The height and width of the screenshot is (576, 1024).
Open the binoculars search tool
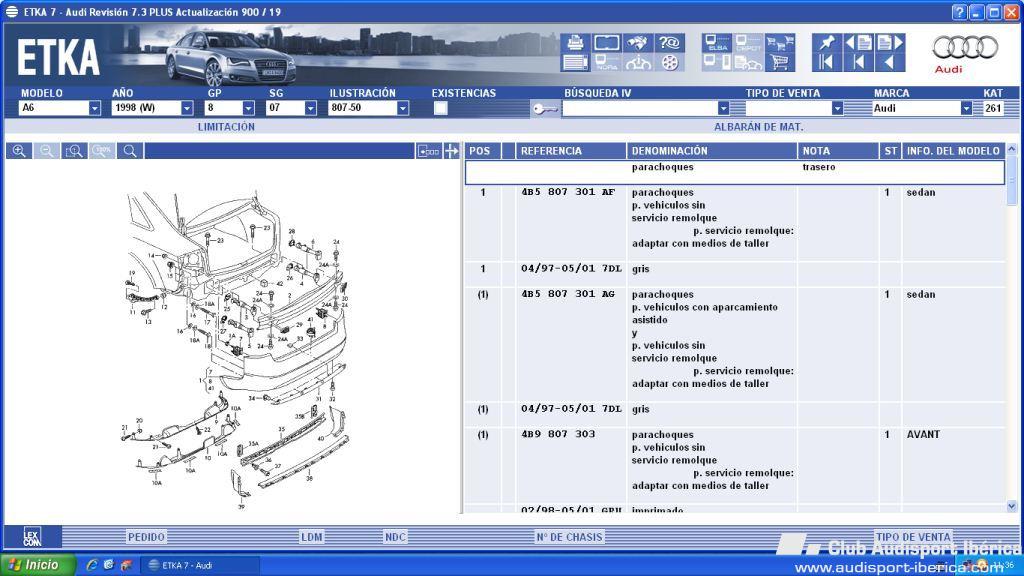[637, 43]
